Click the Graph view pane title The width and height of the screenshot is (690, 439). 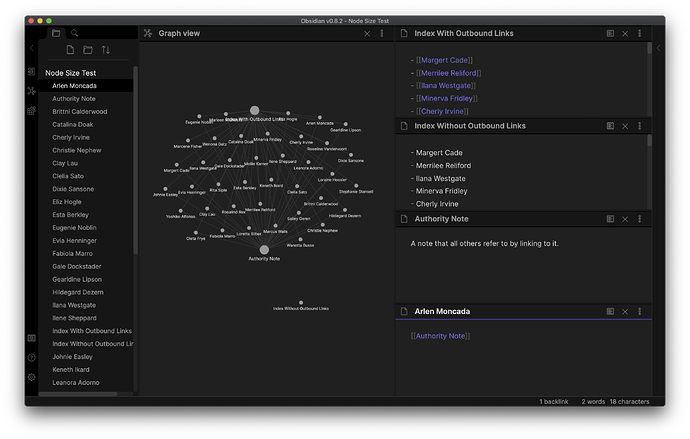[179, 33]
